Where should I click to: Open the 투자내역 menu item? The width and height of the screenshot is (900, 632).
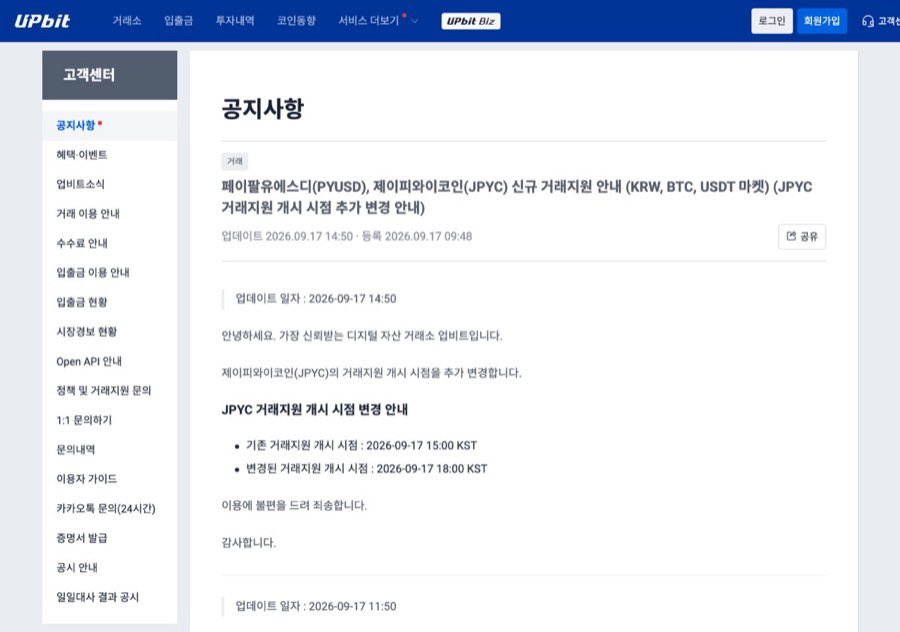[235, 21]
